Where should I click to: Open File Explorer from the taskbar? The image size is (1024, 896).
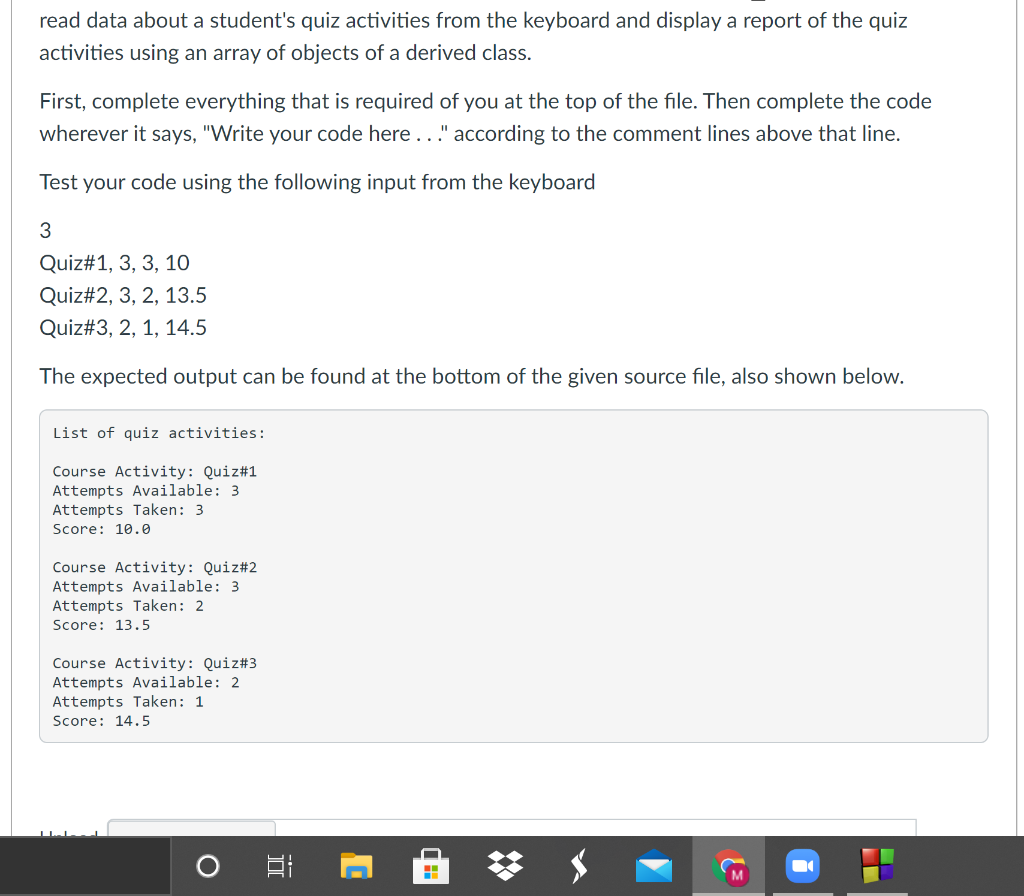tap(357, 866)
